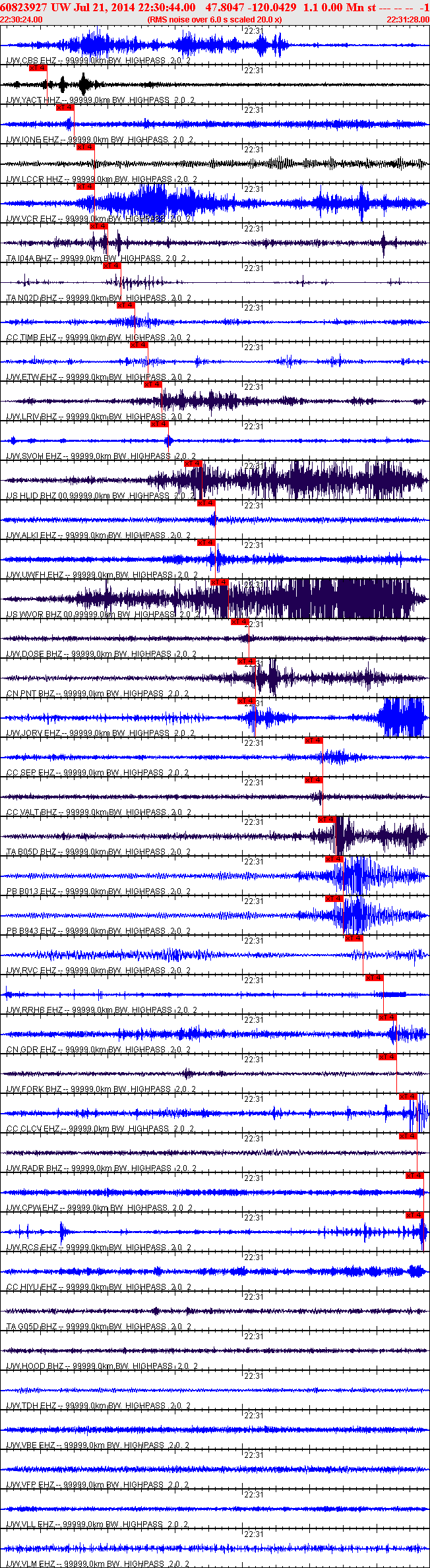
Task: Click the 22:31:28.00 end time label
Action: click(x=408, y=20)
